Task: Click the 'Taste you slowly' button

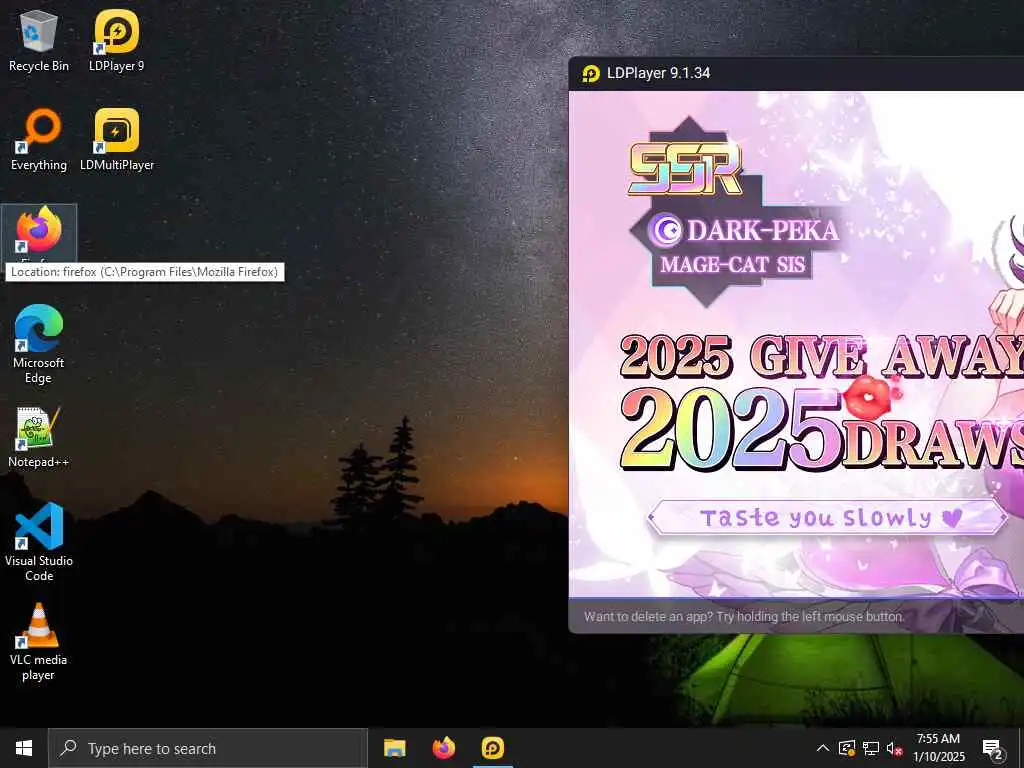Action: click(x=827, y=518)
